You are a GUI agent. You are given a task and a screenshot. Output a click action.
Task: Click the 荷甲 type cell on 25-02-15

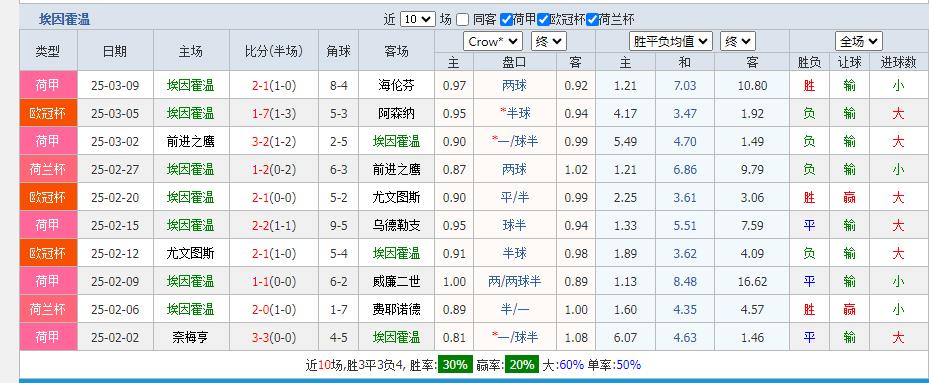(48, 225)
